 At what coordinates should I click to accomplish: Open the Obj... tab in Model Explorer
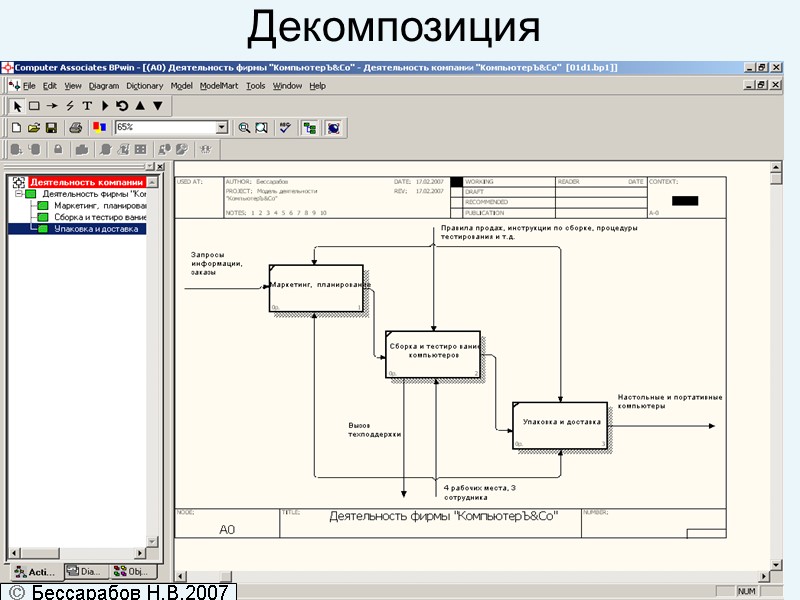(130, 571)
